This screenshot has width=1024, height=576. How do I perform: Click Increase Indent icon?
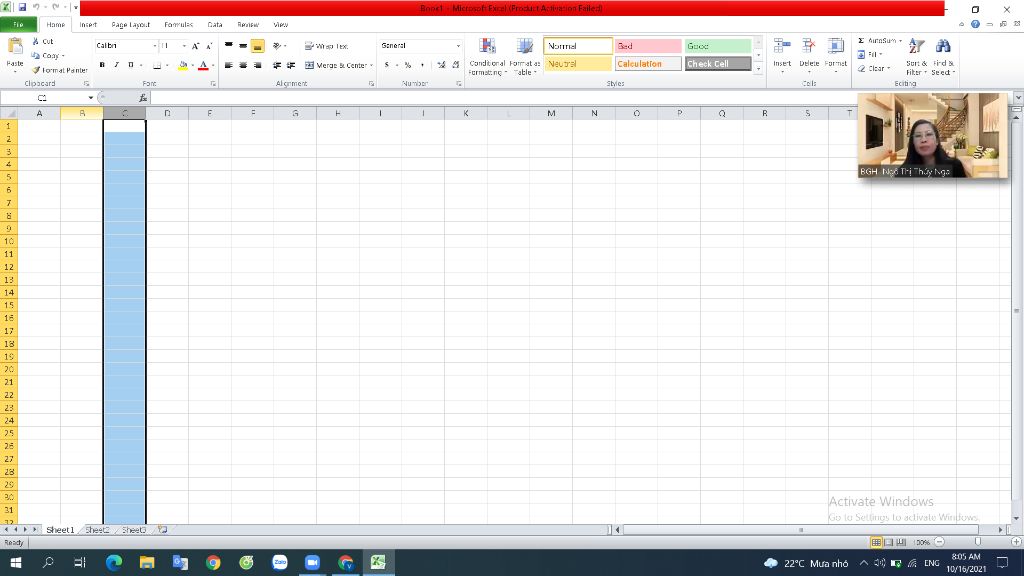[291, 65]
